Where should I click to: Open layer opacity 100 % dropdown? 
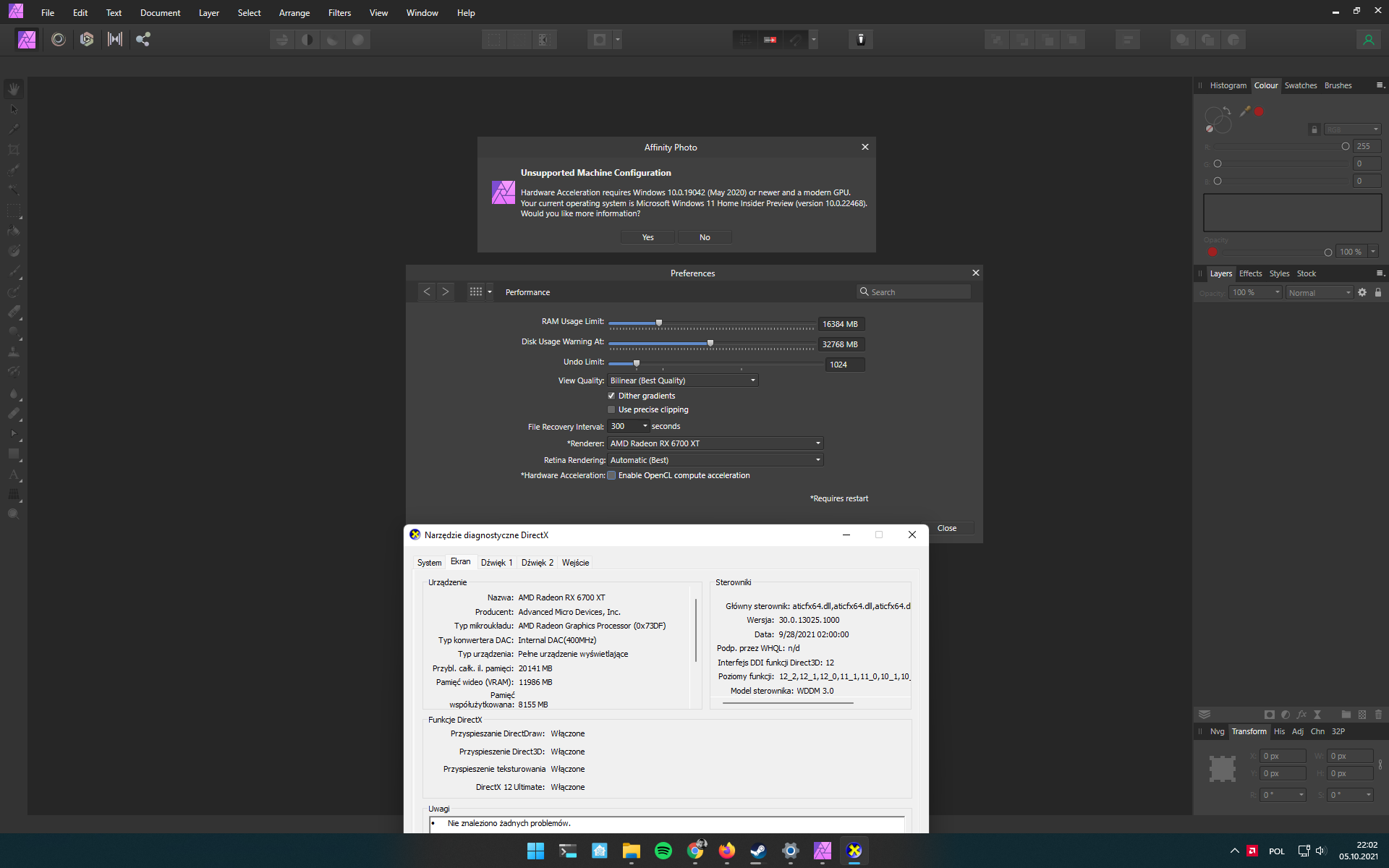1255,292
